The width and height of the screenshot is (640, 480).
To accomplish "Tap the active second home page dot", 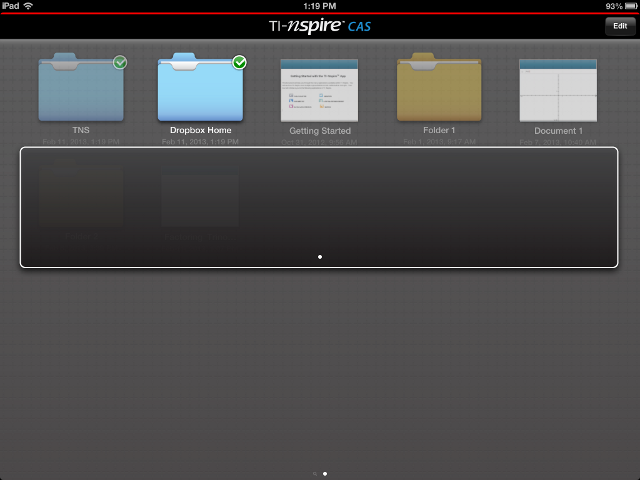I will pos(325,473).
